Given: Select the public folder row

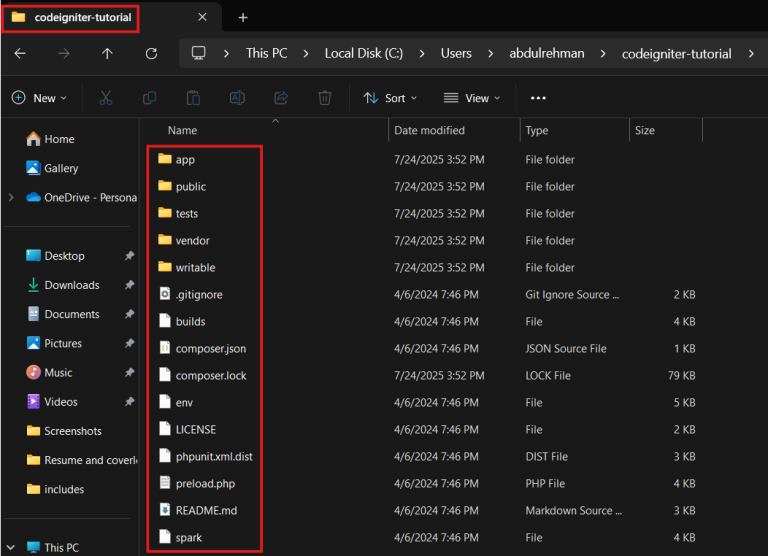Looking at the screenshot, I should point(424,186).
